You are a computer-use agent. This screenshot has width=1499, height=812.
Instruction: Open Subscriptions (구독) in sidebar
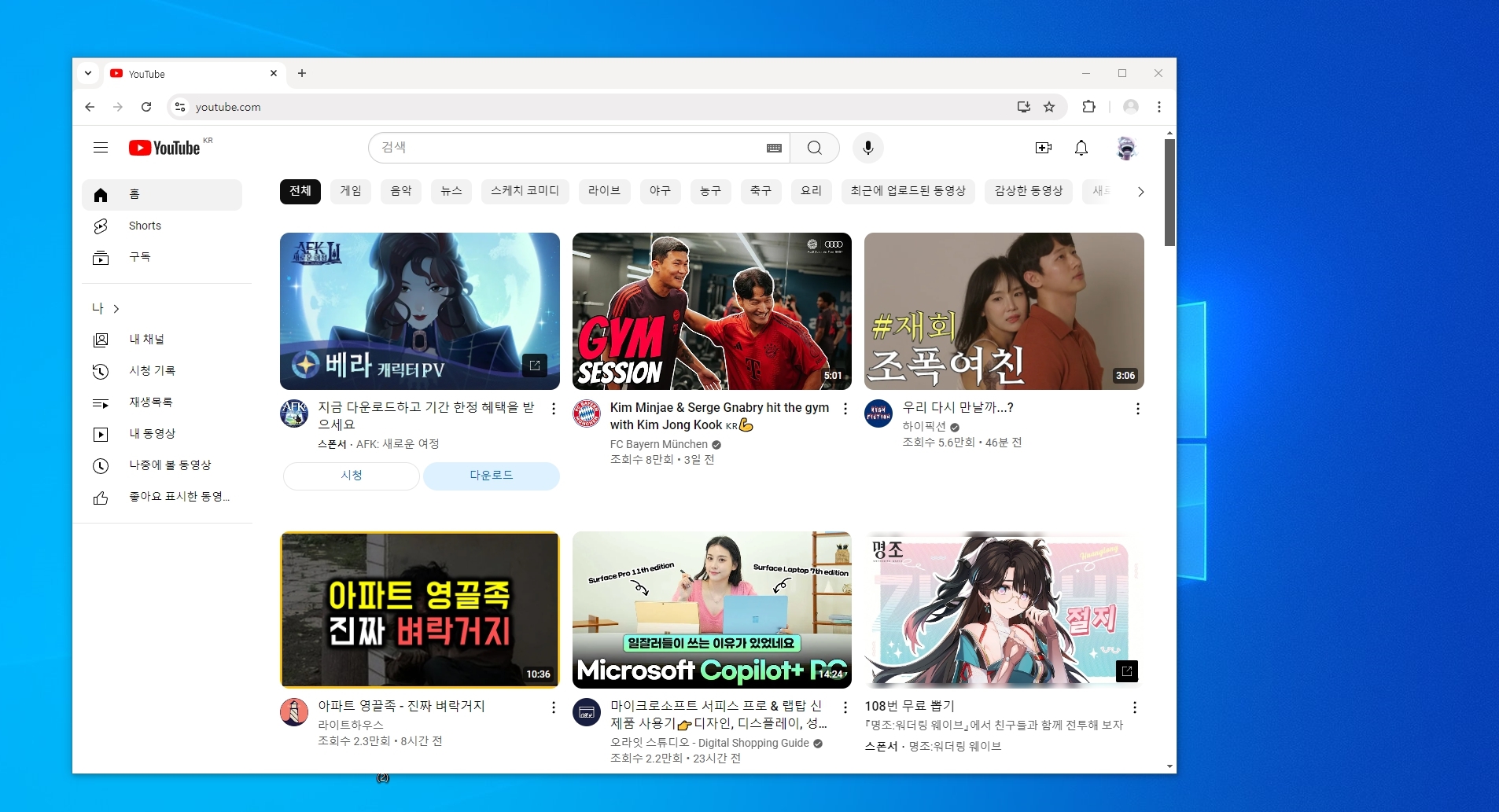(162, 258)
